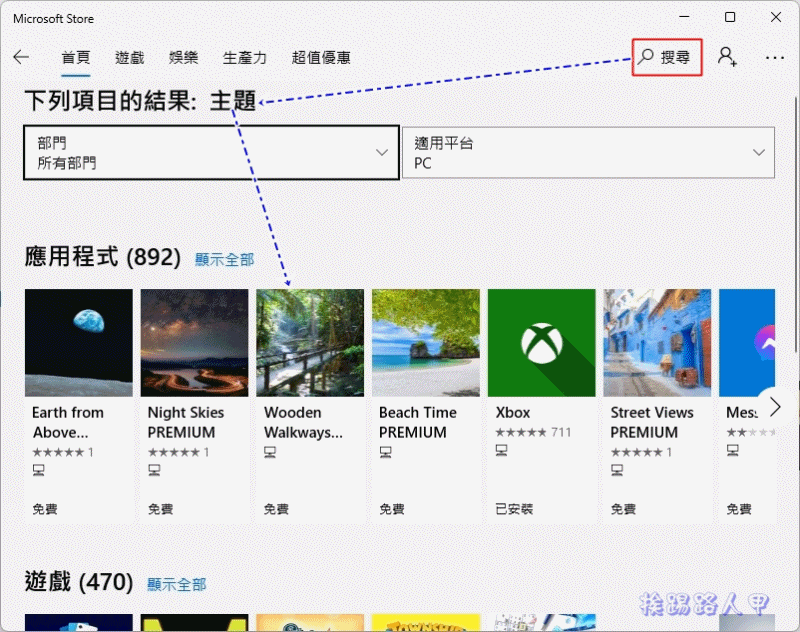Click the Wooden Walkways title text
Image resolution: width=800 pixels, height=632 pixels.
pyautogui.click(x=303, y=422)
